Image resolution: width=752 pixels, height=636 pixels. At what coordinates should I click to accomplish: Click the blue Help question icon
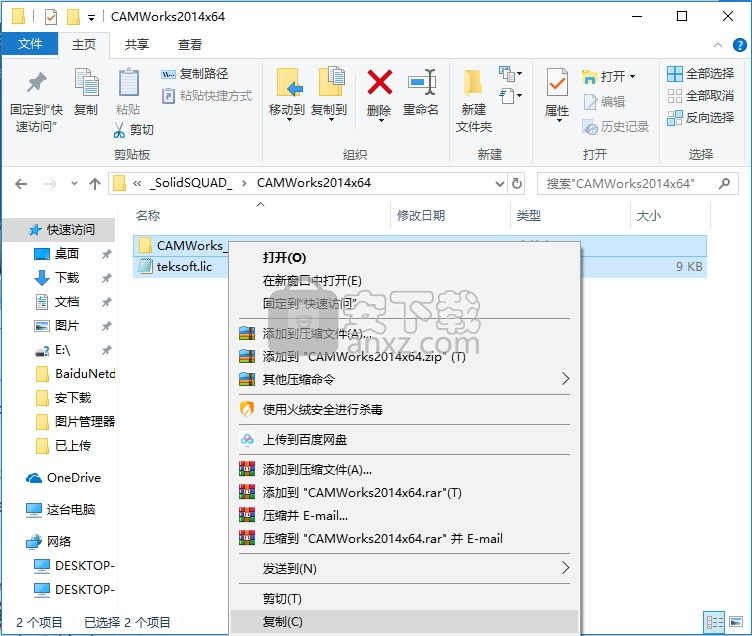[x=739, y=45]
